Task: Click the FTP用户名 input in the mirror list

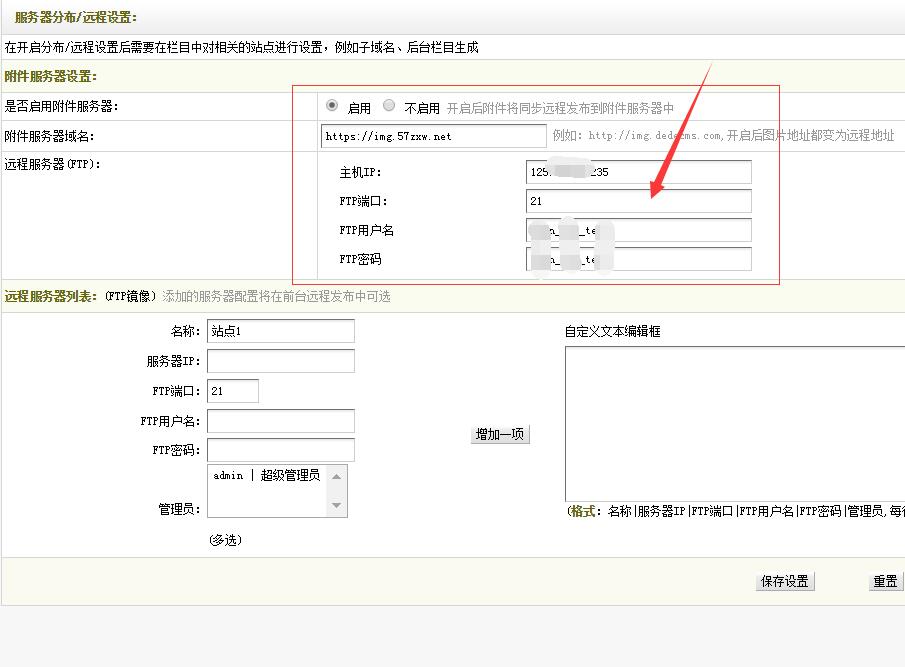Action: click(280, 420)
